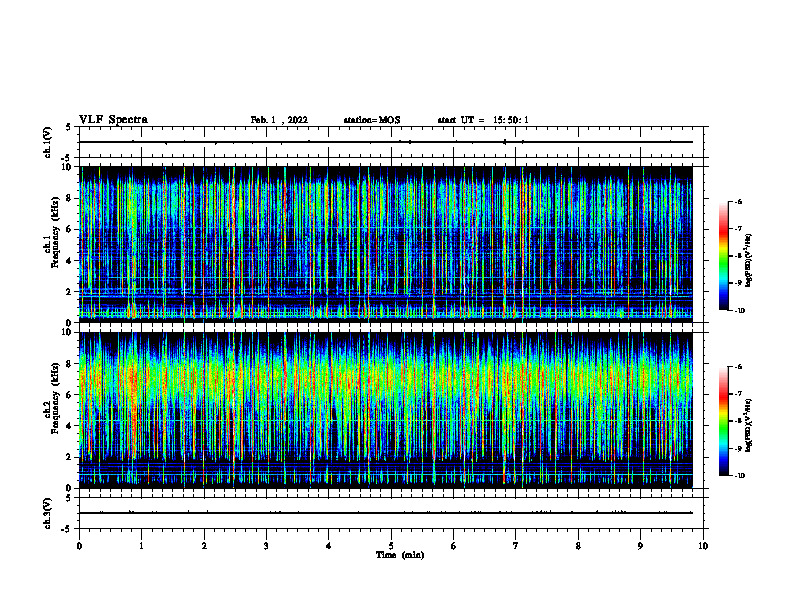Screen dimensions: 792x612
Task: Click the ch.2 colorbar 'log(PSD)' label
Action: 748,426
